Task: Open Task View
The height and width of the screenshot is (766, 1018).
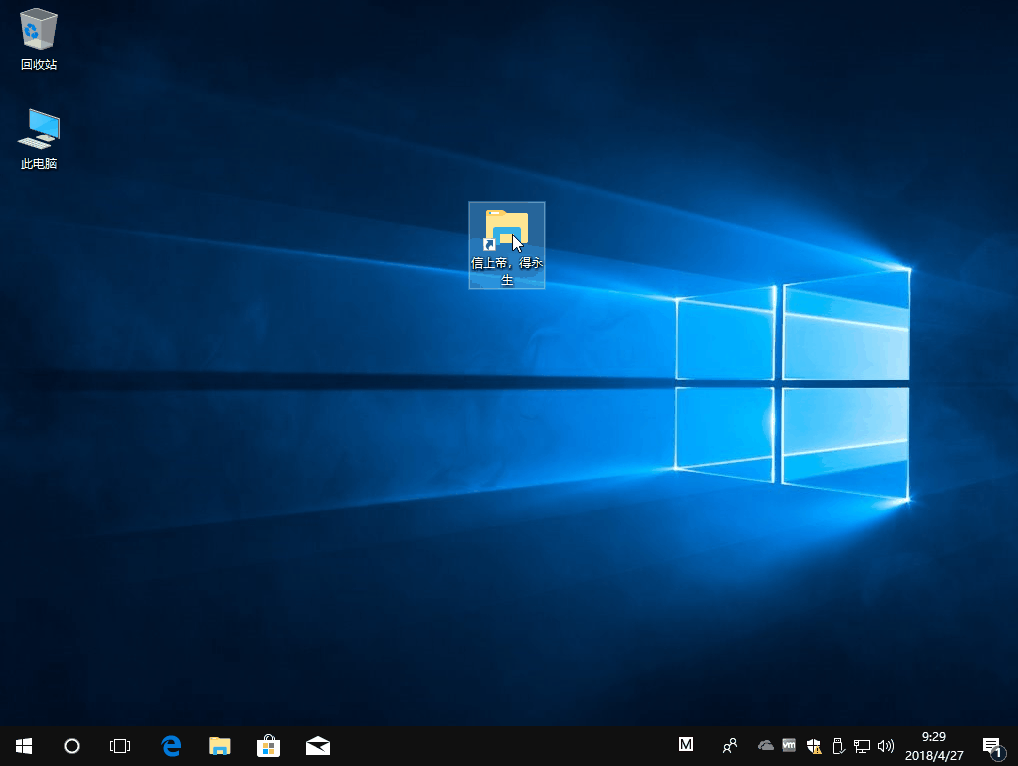Action: click(x=120, y=745)
